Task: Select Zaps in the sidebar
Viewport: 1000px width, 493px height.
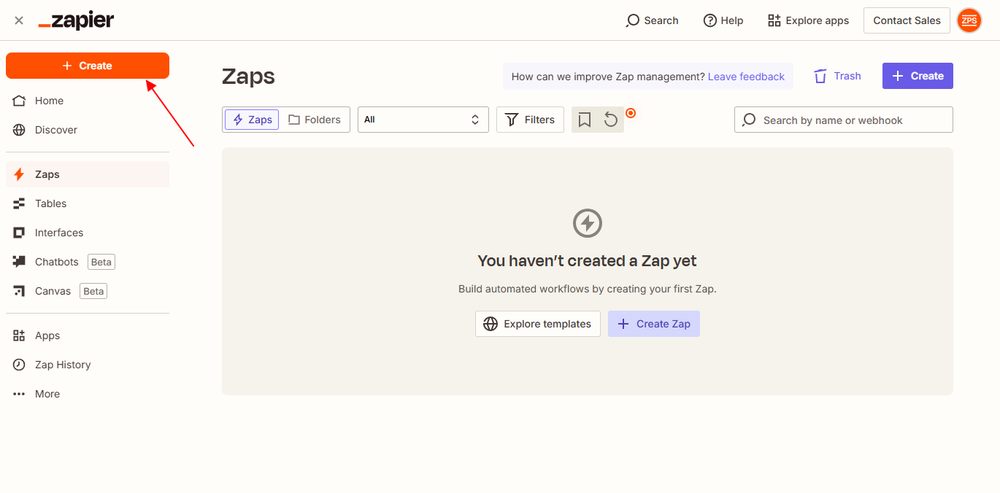Action: [x=87, y=174]
